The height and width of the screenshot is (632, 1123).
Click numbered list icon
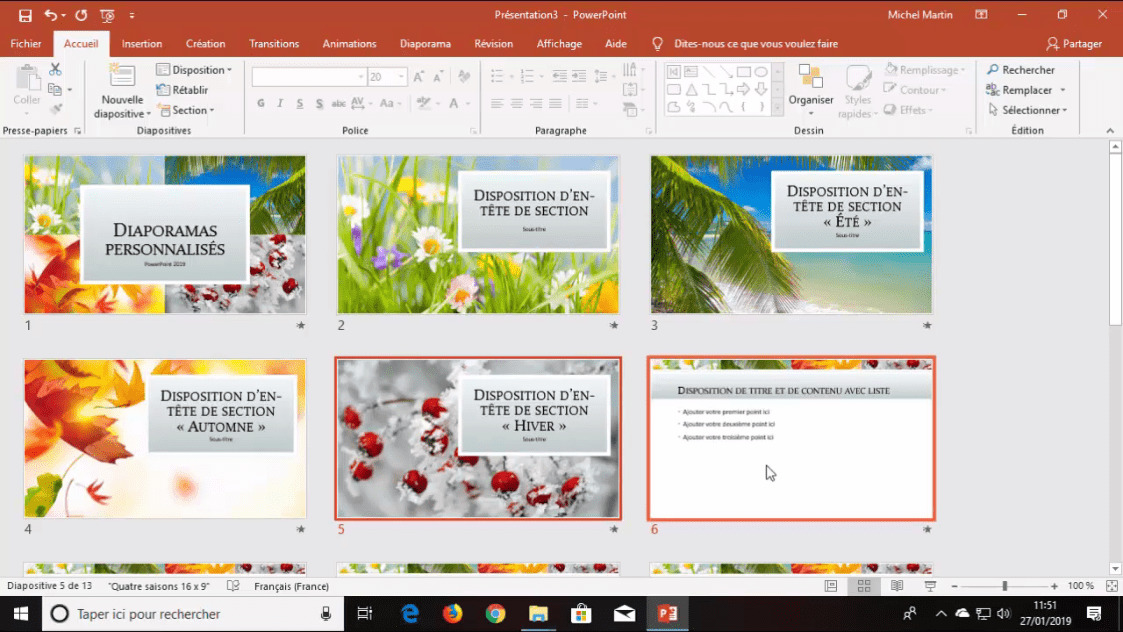(x=527, y=76)
